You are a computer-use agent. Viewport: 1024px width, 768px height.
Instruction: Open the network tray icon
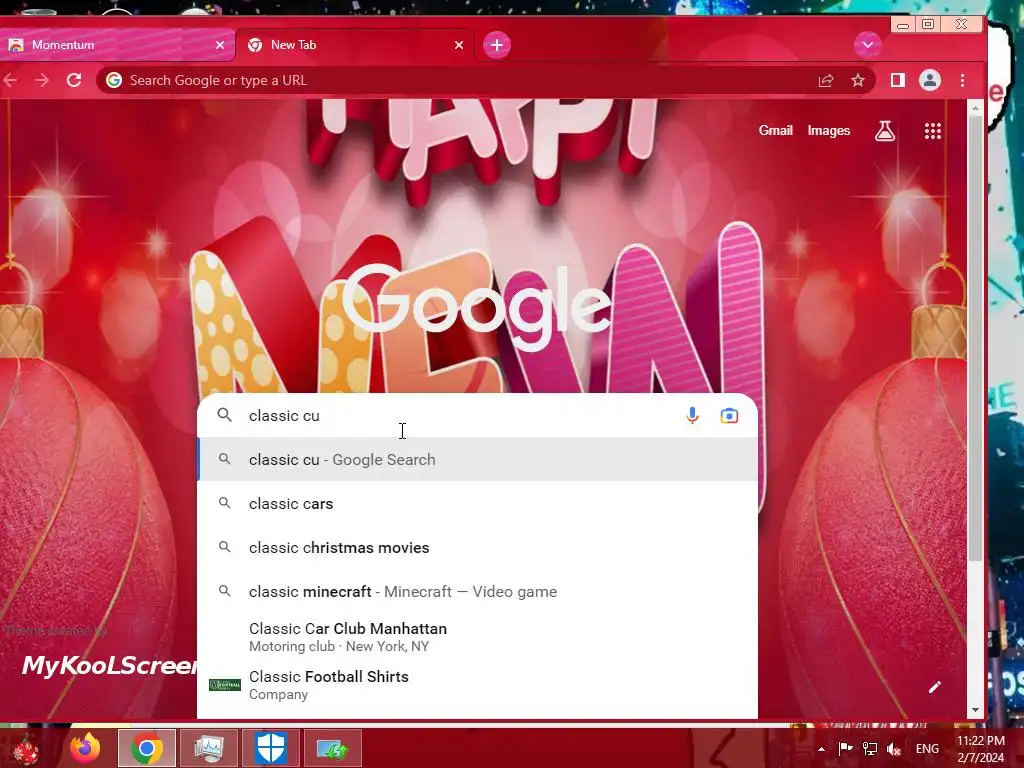point(869,748)
